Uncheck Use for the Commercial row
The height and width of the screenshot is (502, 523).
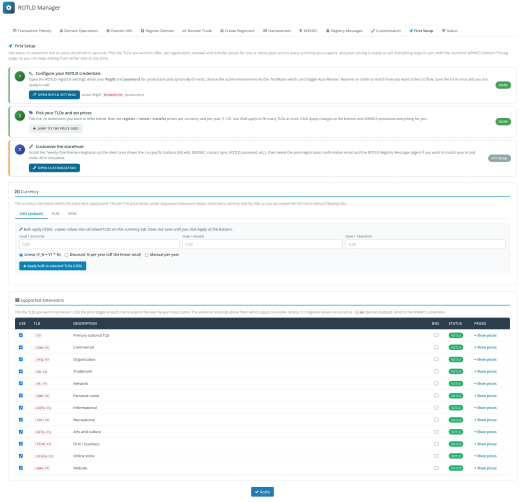pyautogui.click(x=21, y=347)
